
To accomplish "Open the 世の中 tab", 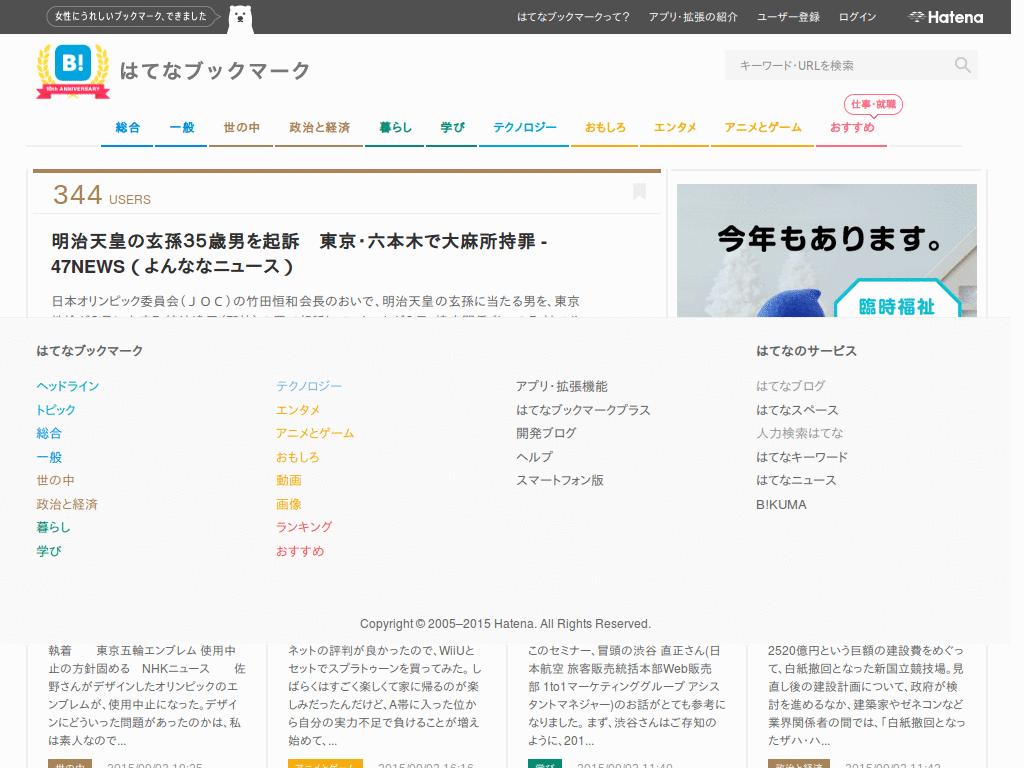I will coord(241,127).
